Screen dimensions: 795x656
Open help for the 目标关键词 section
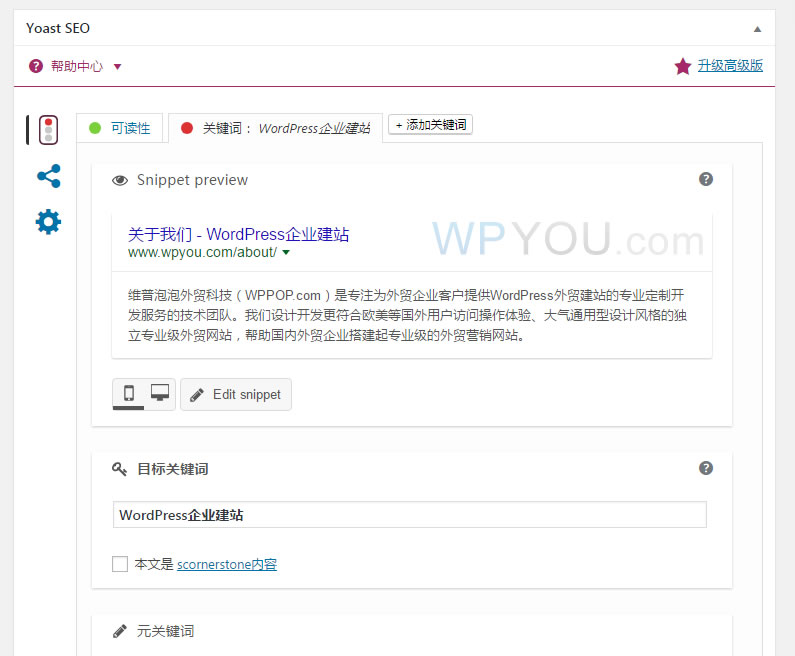tap(706, 468)
